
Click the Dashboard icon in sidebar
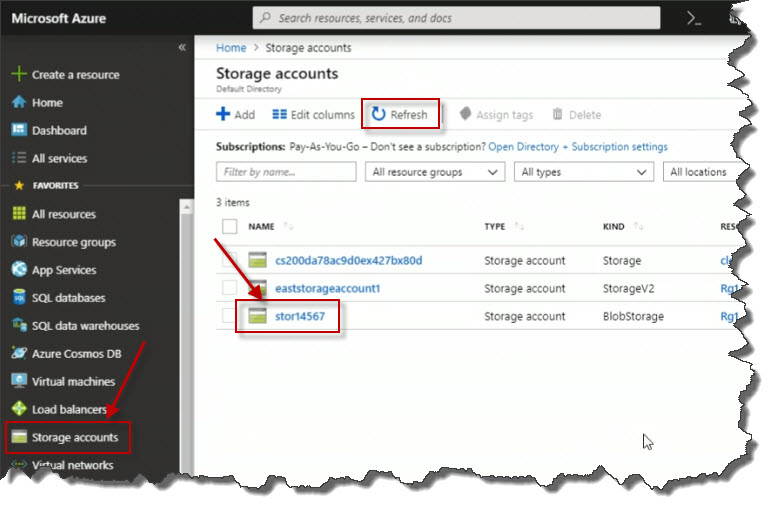tap(19, 130)
